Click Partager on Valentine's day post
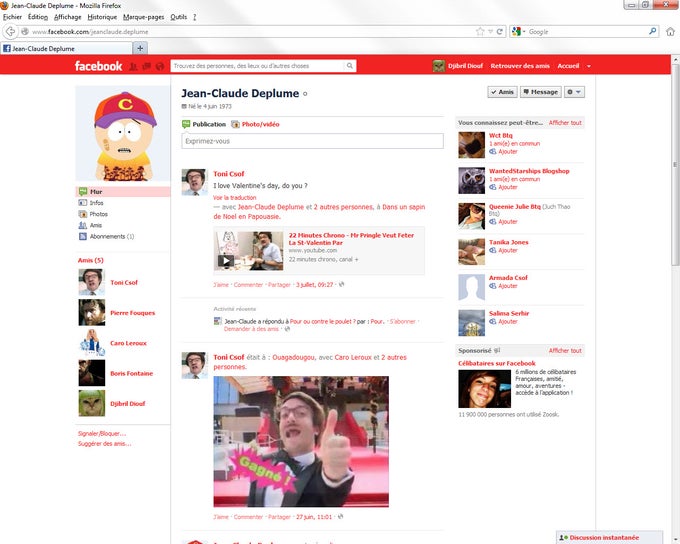This screenshot has width=680, height=544. 279,285
